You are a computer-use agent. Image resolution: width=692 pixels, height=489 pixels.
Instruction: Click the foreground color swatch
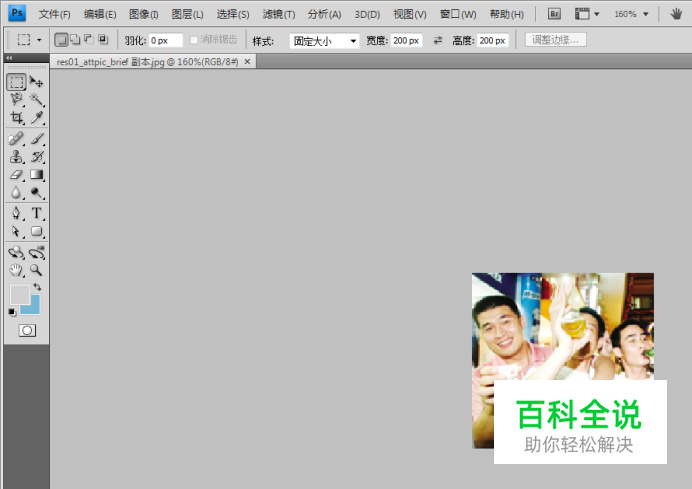point(20,294)
